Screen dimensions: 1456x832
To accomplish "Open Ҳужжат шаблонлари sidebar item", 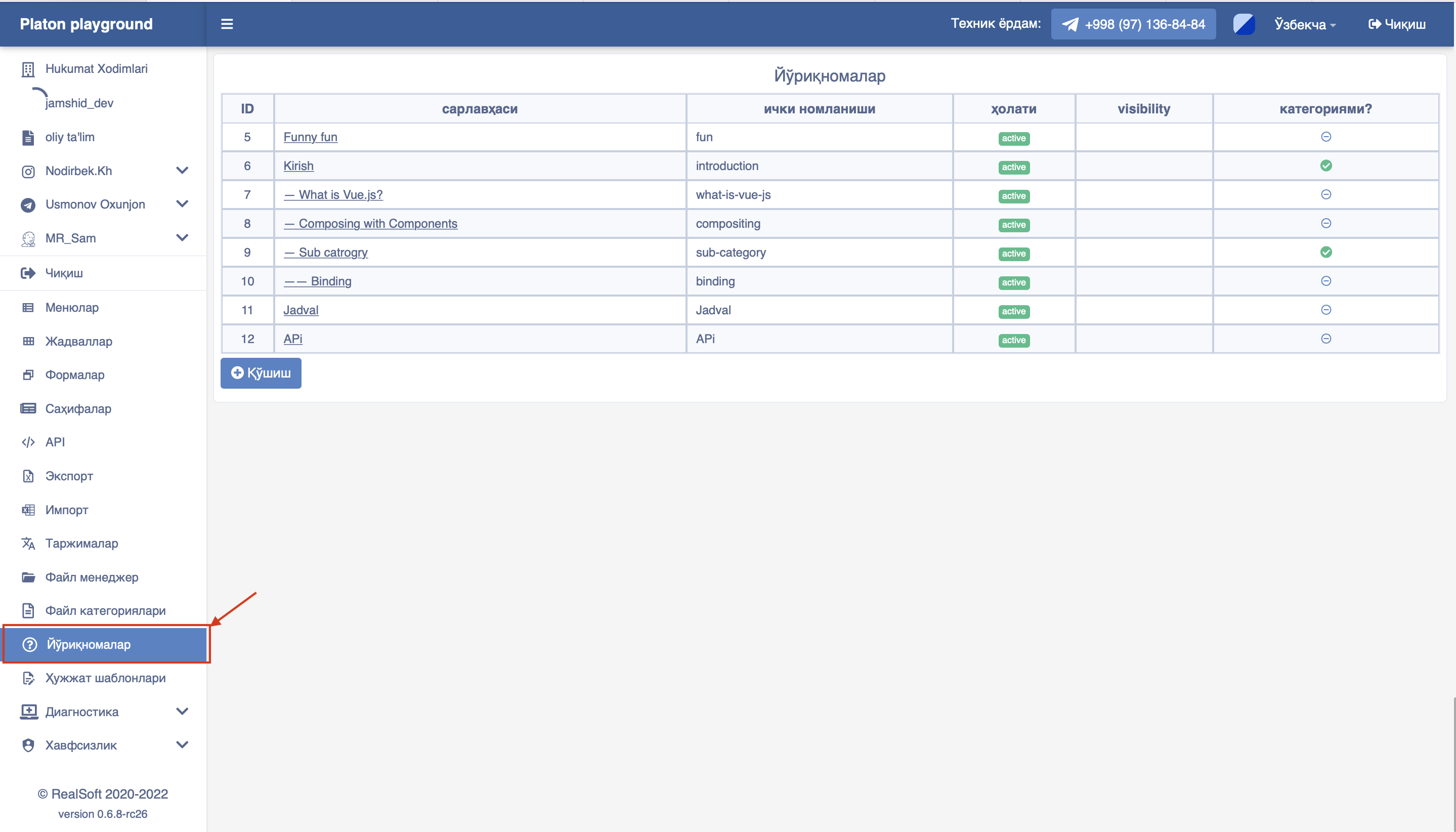I will point(103,678).
